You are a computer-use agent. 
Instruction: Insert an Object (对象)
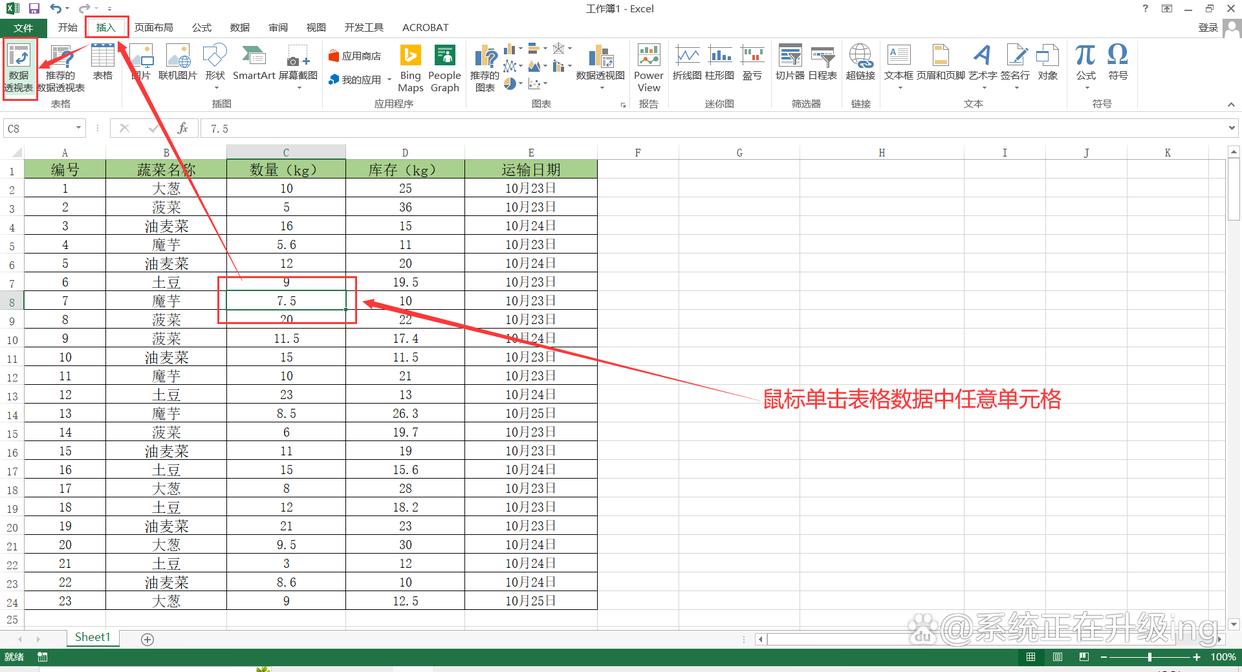pos(1048,63)
